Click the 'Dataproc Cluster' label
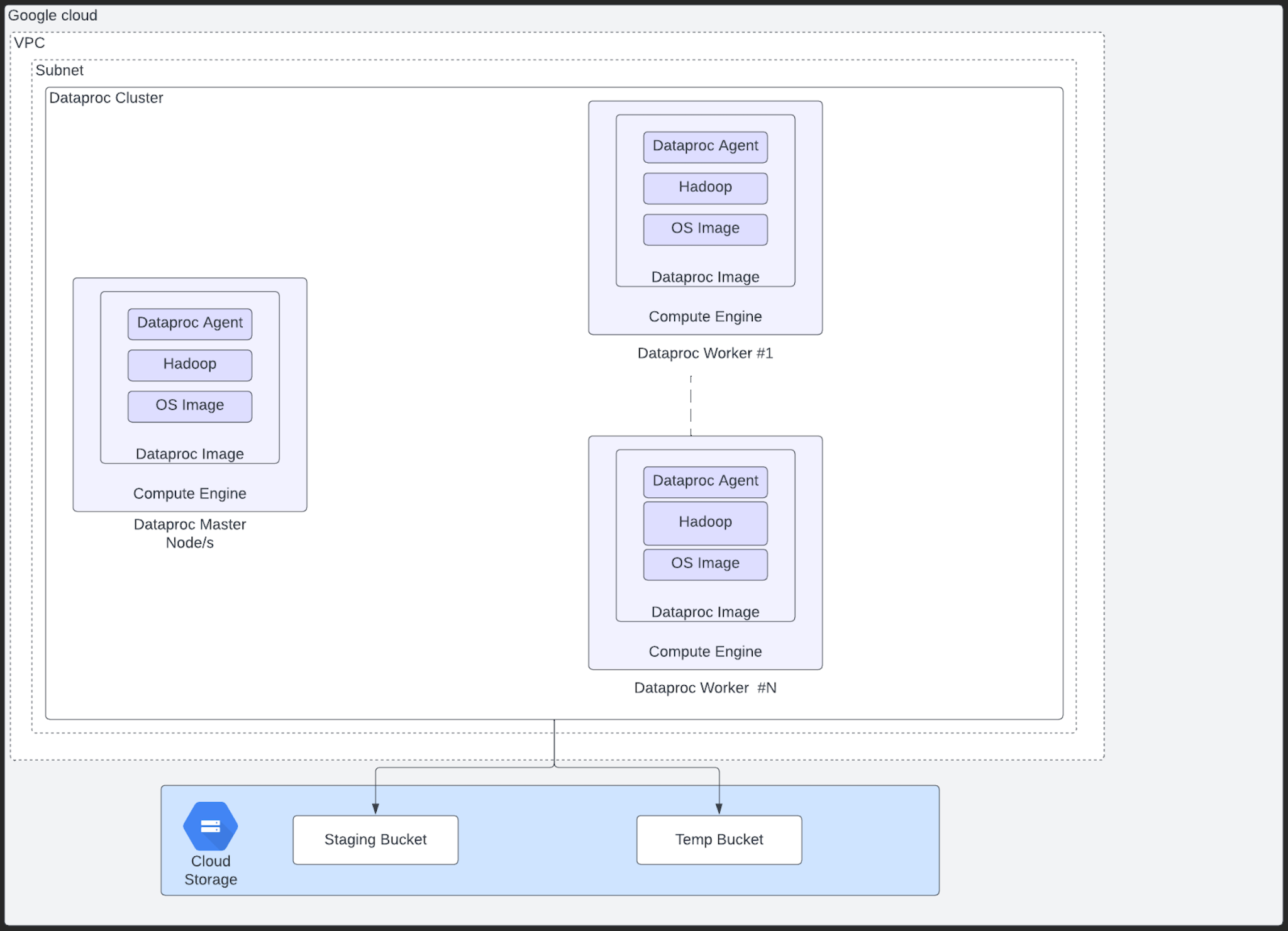 click(x=106, y=98)
